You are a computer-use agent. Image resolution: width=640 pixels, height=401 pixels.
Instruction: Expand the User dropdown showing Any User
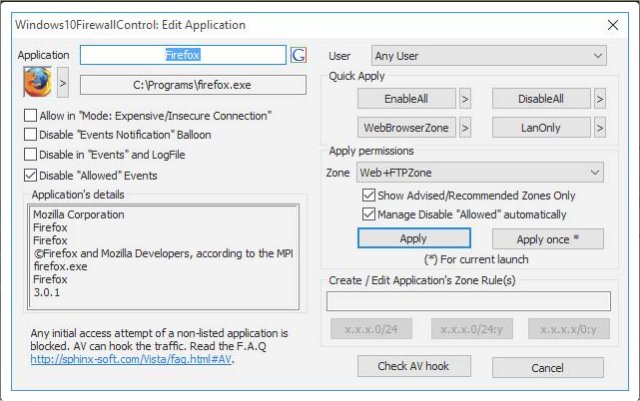pyautogui.click(x=489, y=55)
